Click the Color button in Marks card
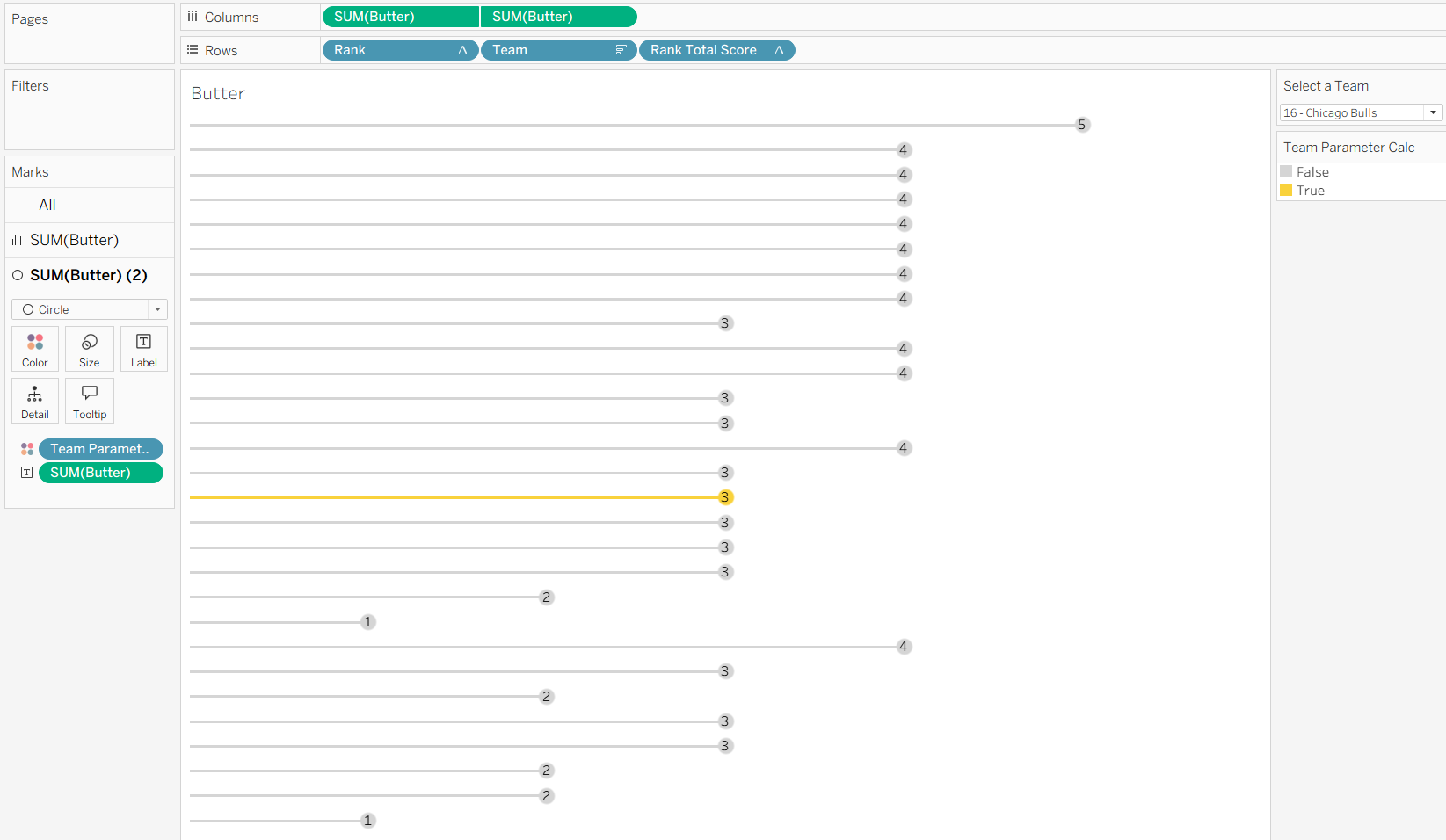Screen dimensions: 1446x840 pyautogui.click(x=35, y=349)
